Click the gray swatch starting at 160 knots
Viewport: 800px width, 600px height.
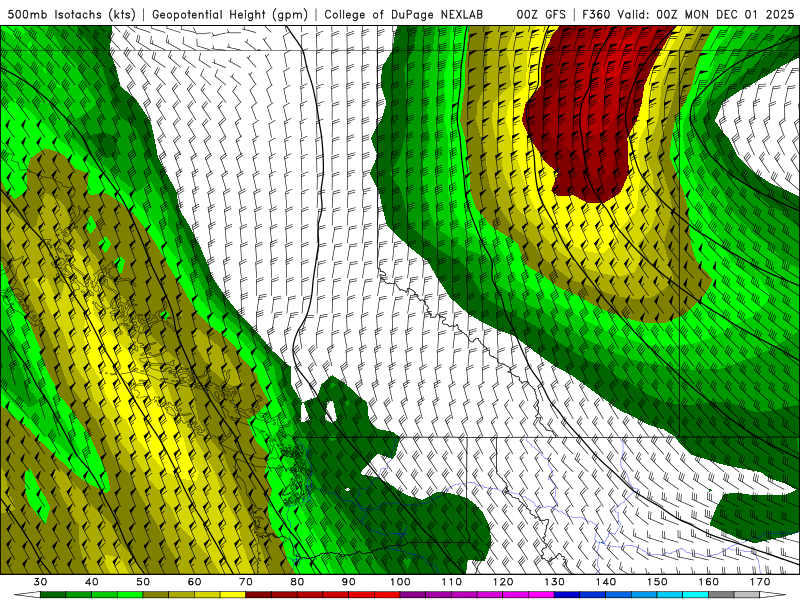pyautogui.click(x=721, y=595)
